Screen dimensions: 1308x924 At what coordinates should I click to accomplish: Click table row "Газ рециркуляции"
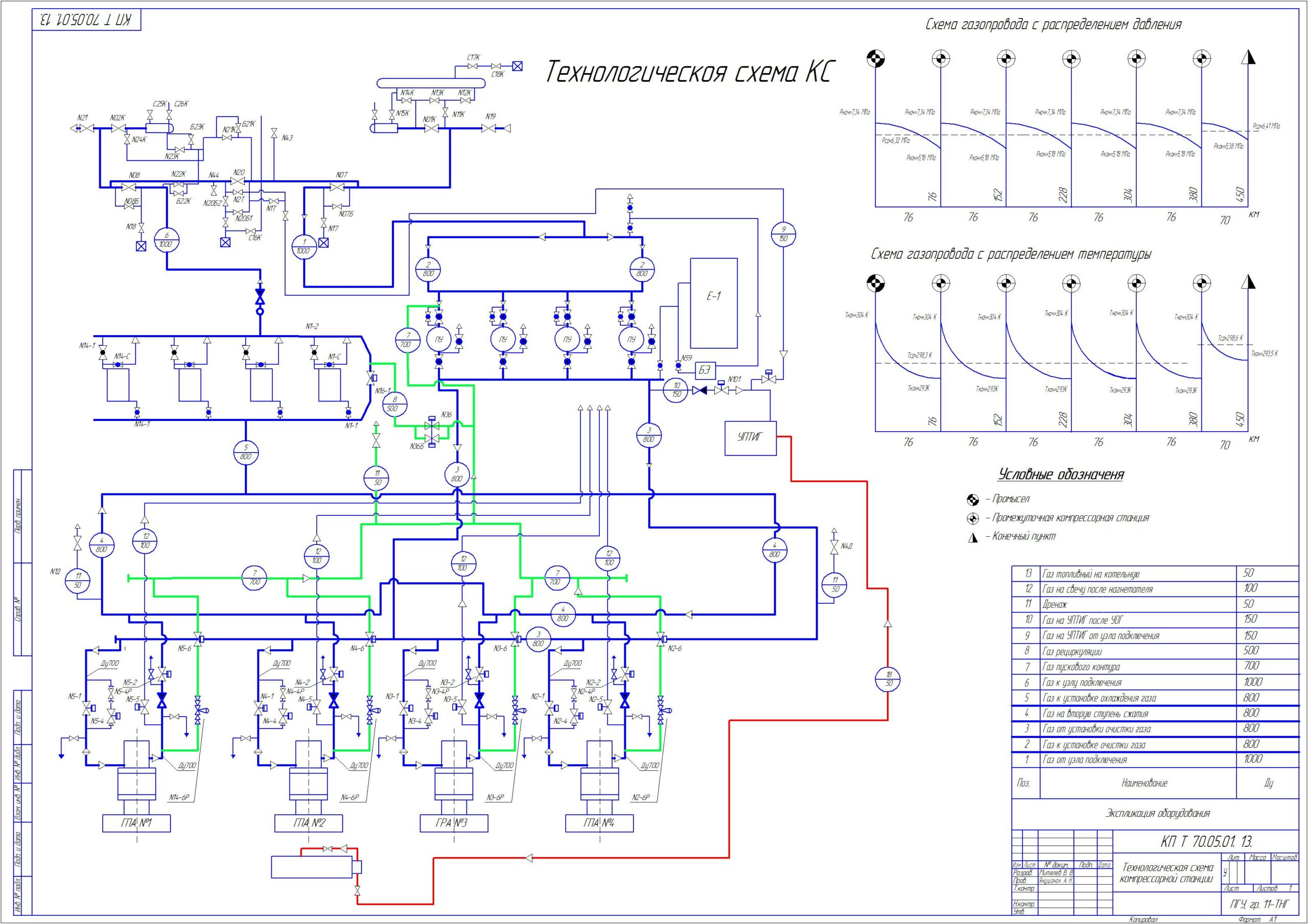1156,651
